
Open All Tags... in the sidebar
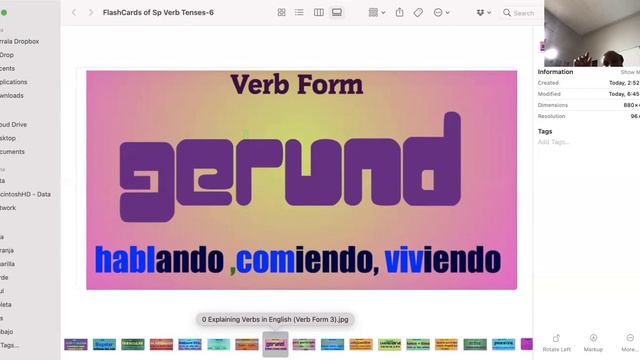click(10, 345)
